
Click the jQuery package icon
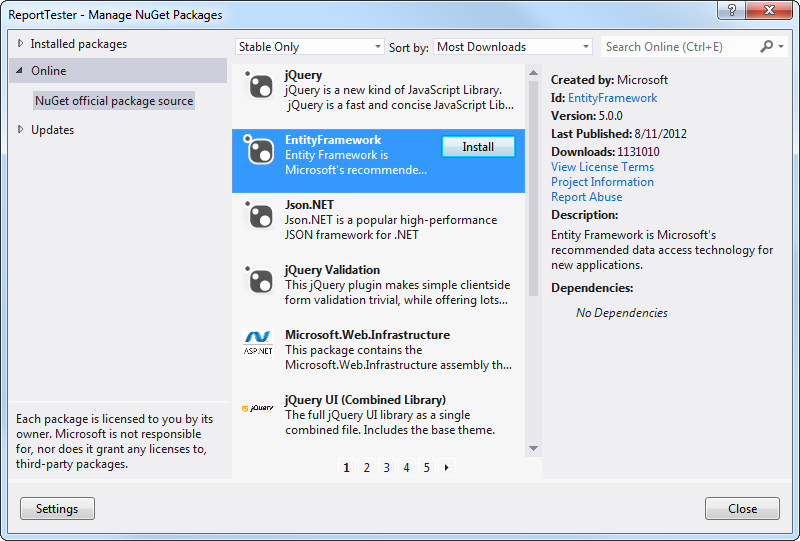click(x=260, y=87)
